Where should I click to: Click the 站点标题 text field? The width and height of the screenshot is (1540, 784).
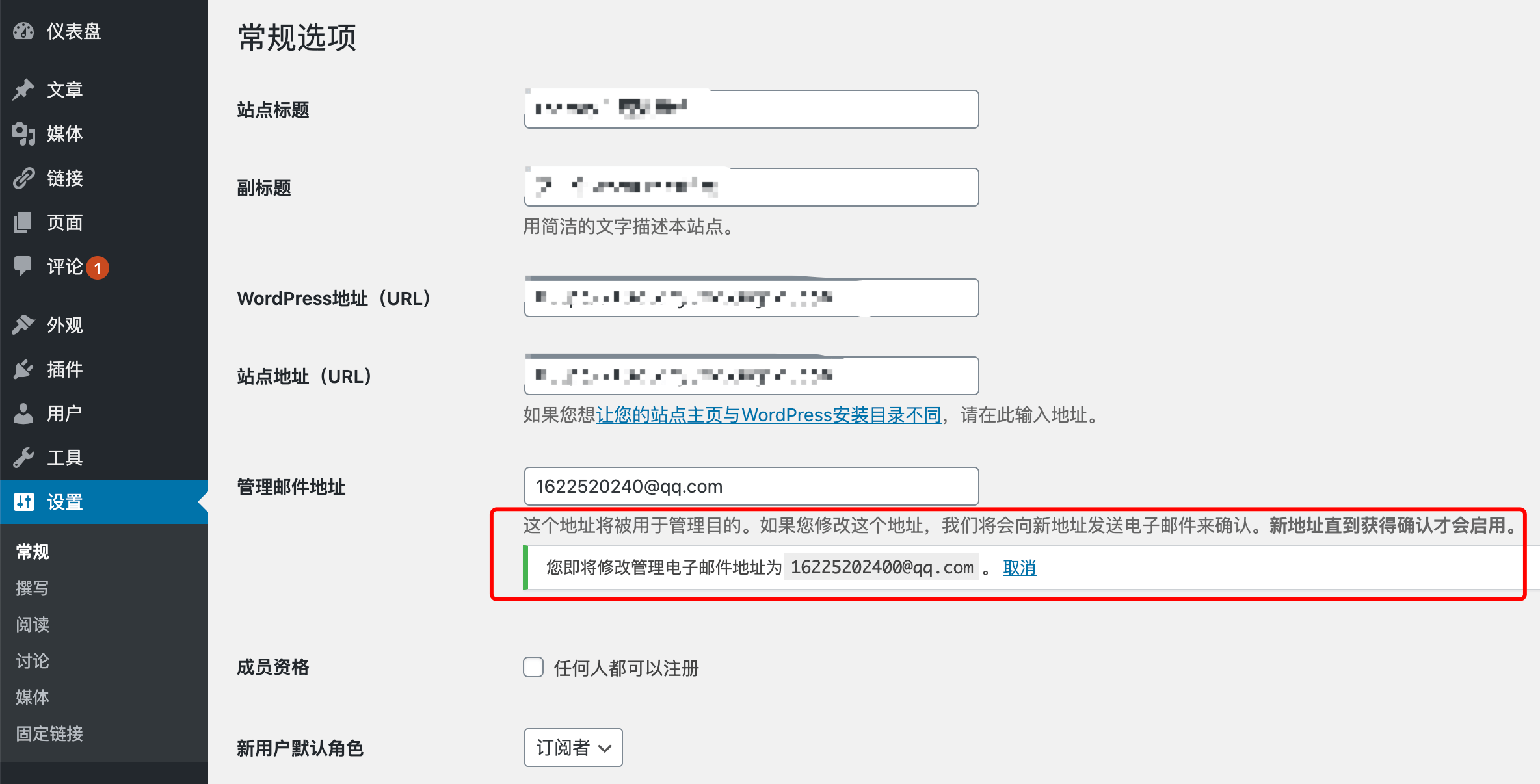(x=751, y=109)
